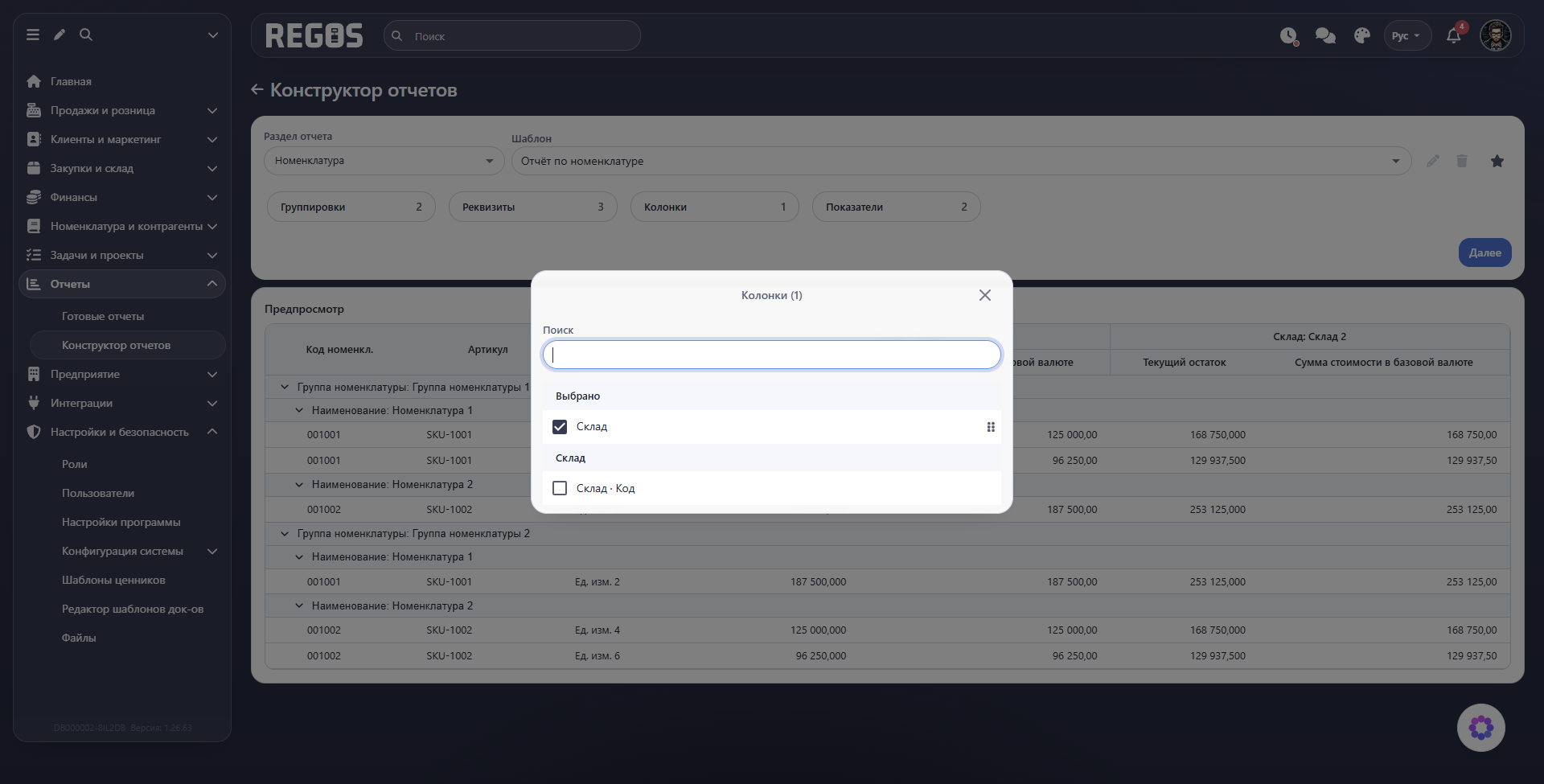Go back using arrow beside Конструктор отчетов

click(x=257, y=89)
